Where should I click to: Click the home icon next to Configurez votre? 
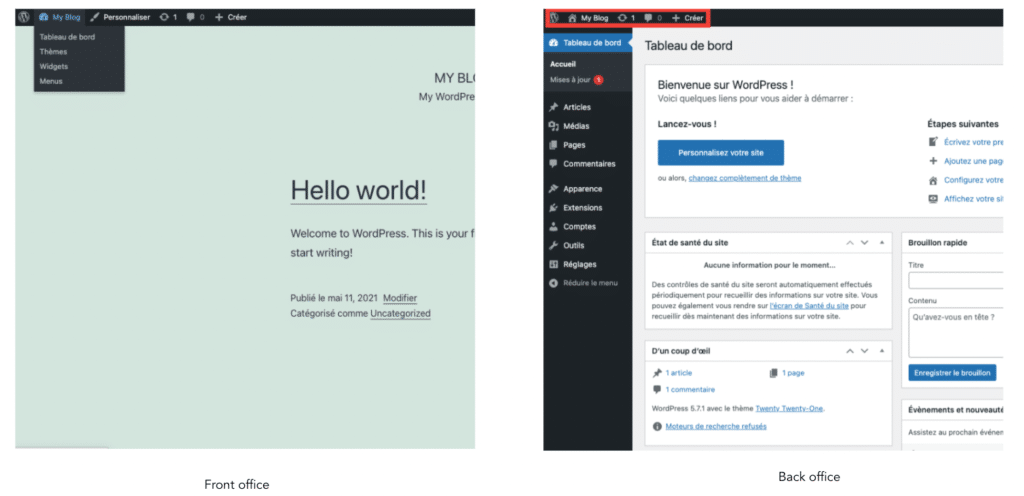(933, 180)
